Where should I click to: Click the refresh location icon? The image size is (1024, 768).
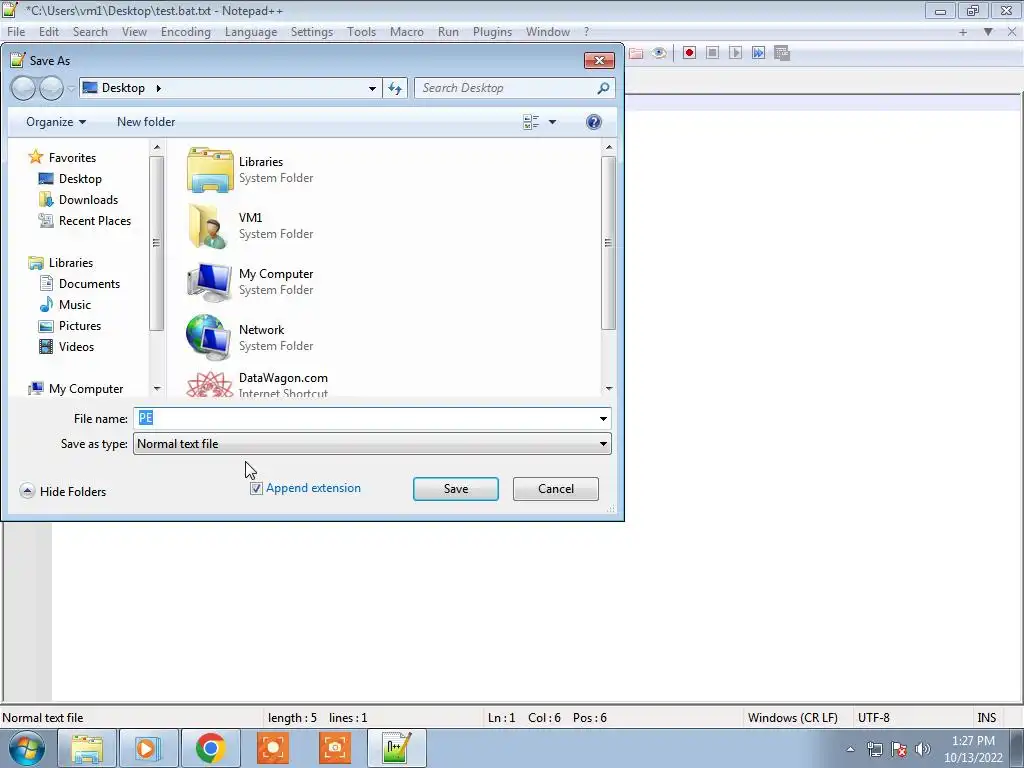point(395,88)
